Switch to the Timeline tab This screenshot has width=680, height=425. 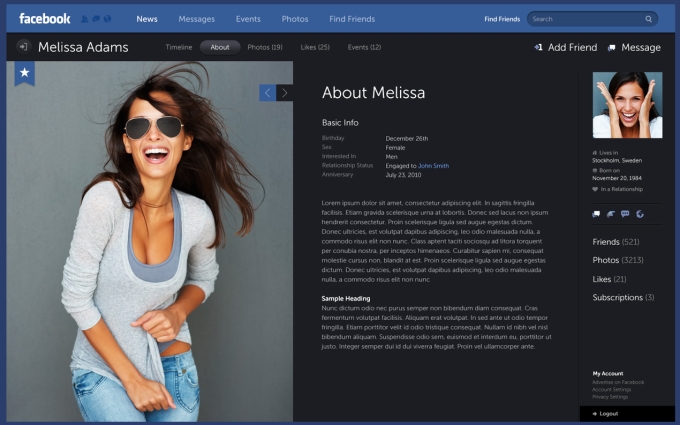tap(179, 47)
